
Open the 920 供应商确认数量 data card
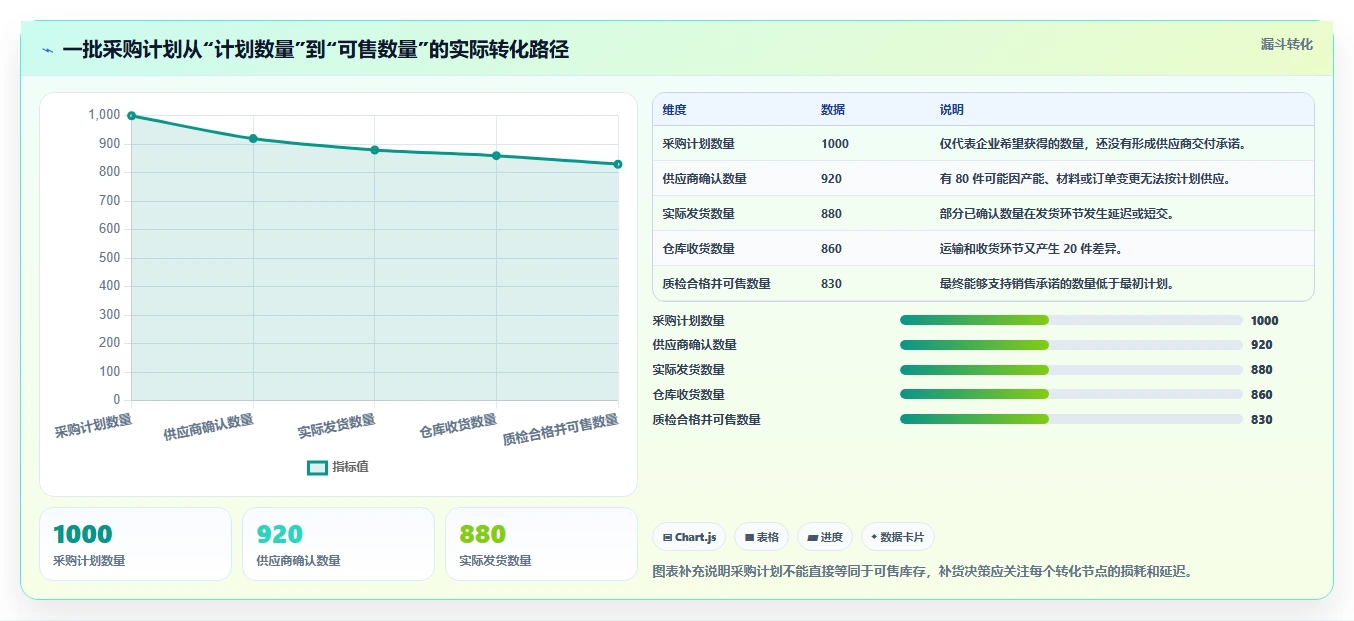click(x=338, y=544)
